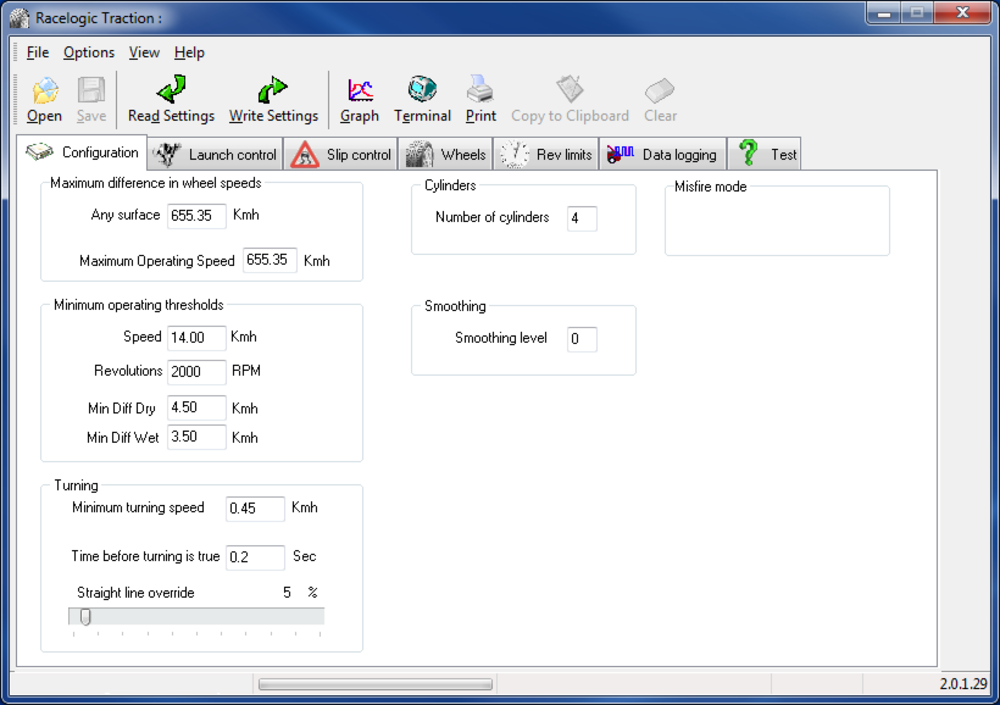The width and height of the screenshot is (1000, 705).
Task: Click the Test tab question mark icon
Action: (748, 154)
